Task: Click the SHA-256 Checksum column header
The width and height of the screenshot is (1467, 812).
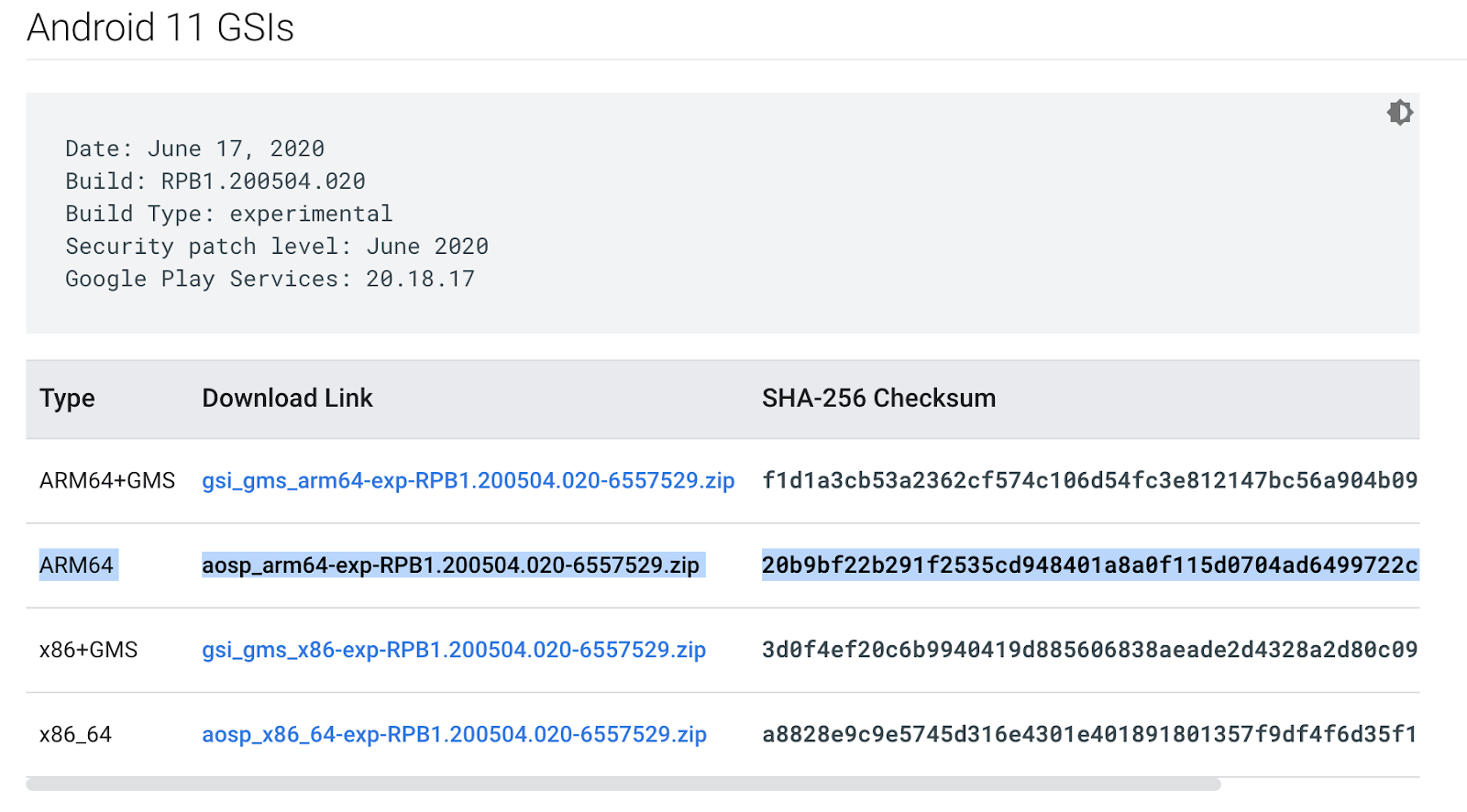Action: 878,399
